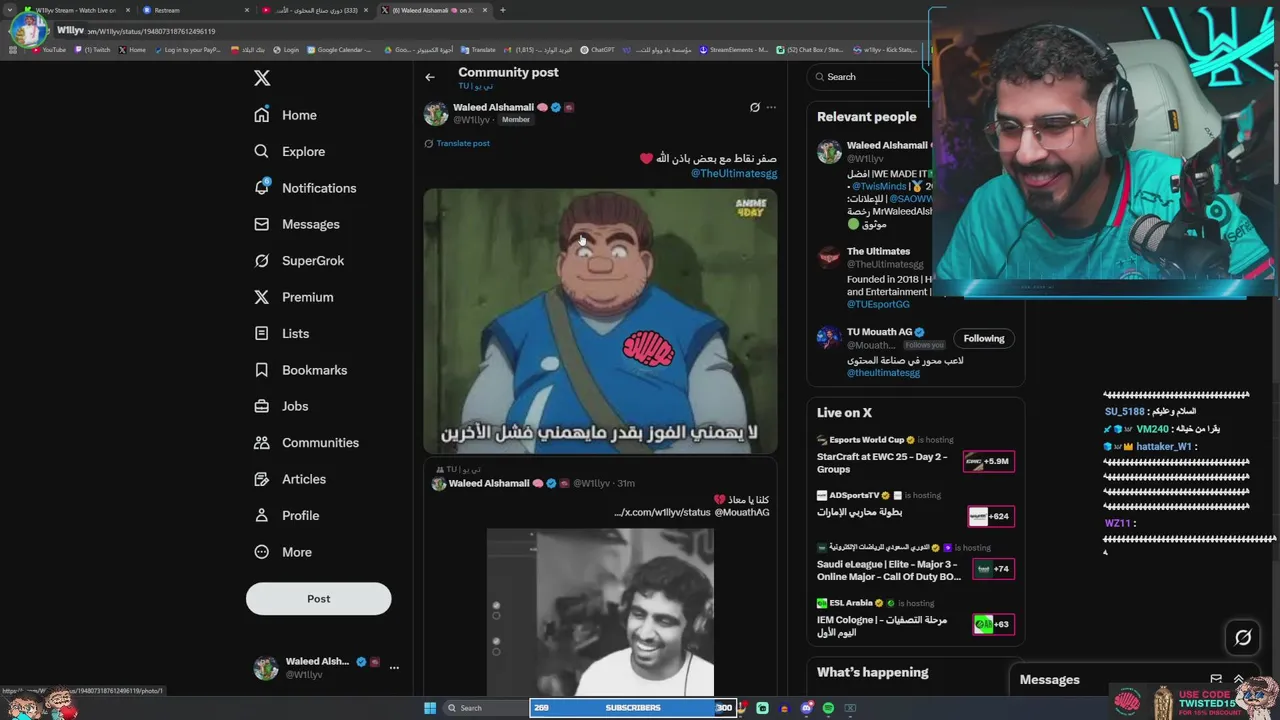This screenshot has height=720, width=1280.
Task: Click Translate post link
Action: point(462,143)
